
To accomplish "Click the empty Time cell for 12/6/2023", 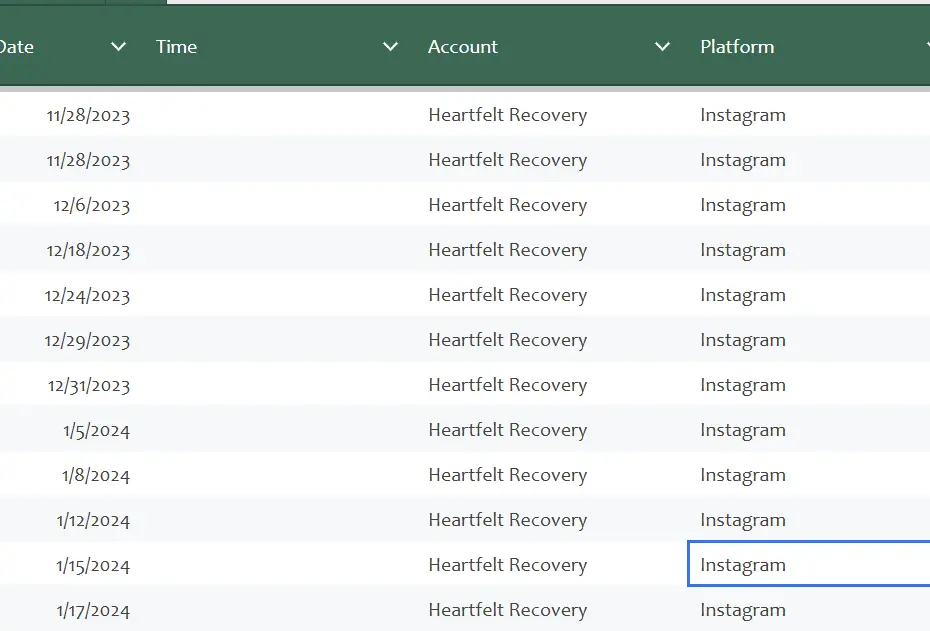I will click(x=279, y=205).
